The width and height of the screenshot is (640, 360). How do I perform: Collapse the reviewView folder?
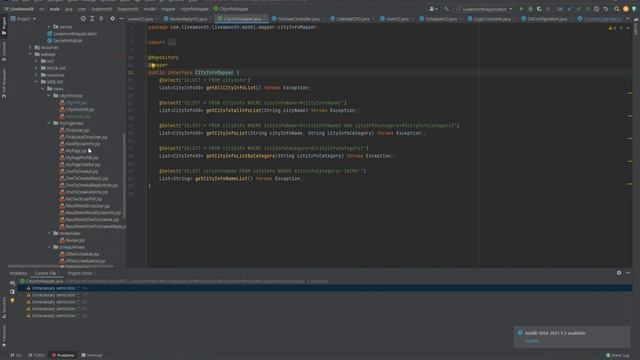tap(49, 233)
